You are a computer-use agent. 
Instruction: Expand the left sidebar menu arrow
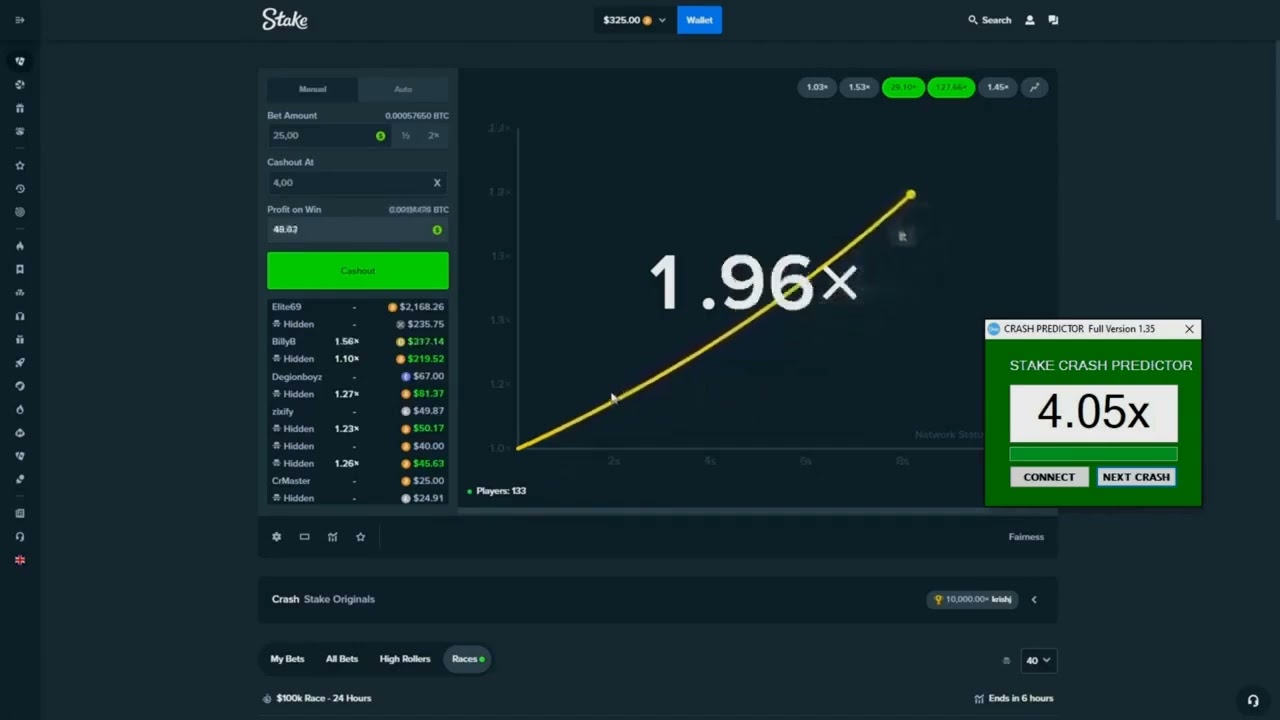click(x=19, y=20)
